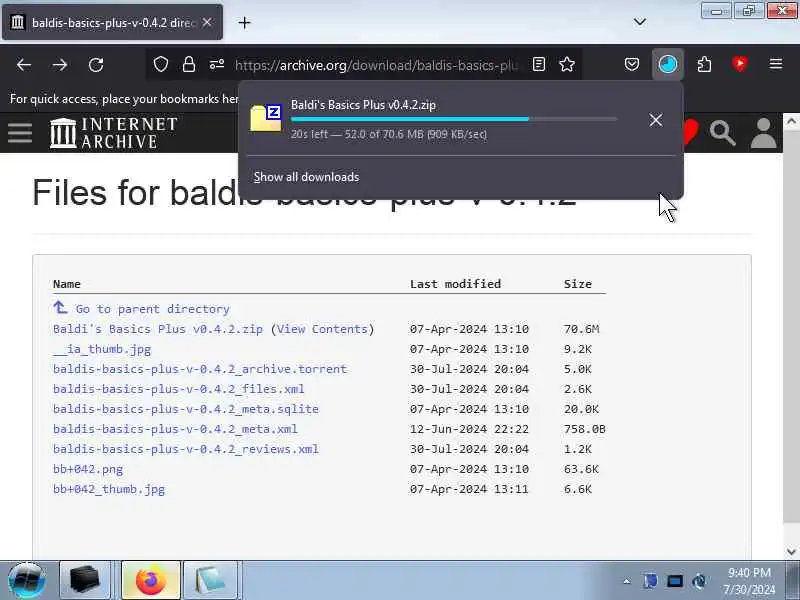
Task: Open the notepad taskbar app
Action: coord(210,580)
